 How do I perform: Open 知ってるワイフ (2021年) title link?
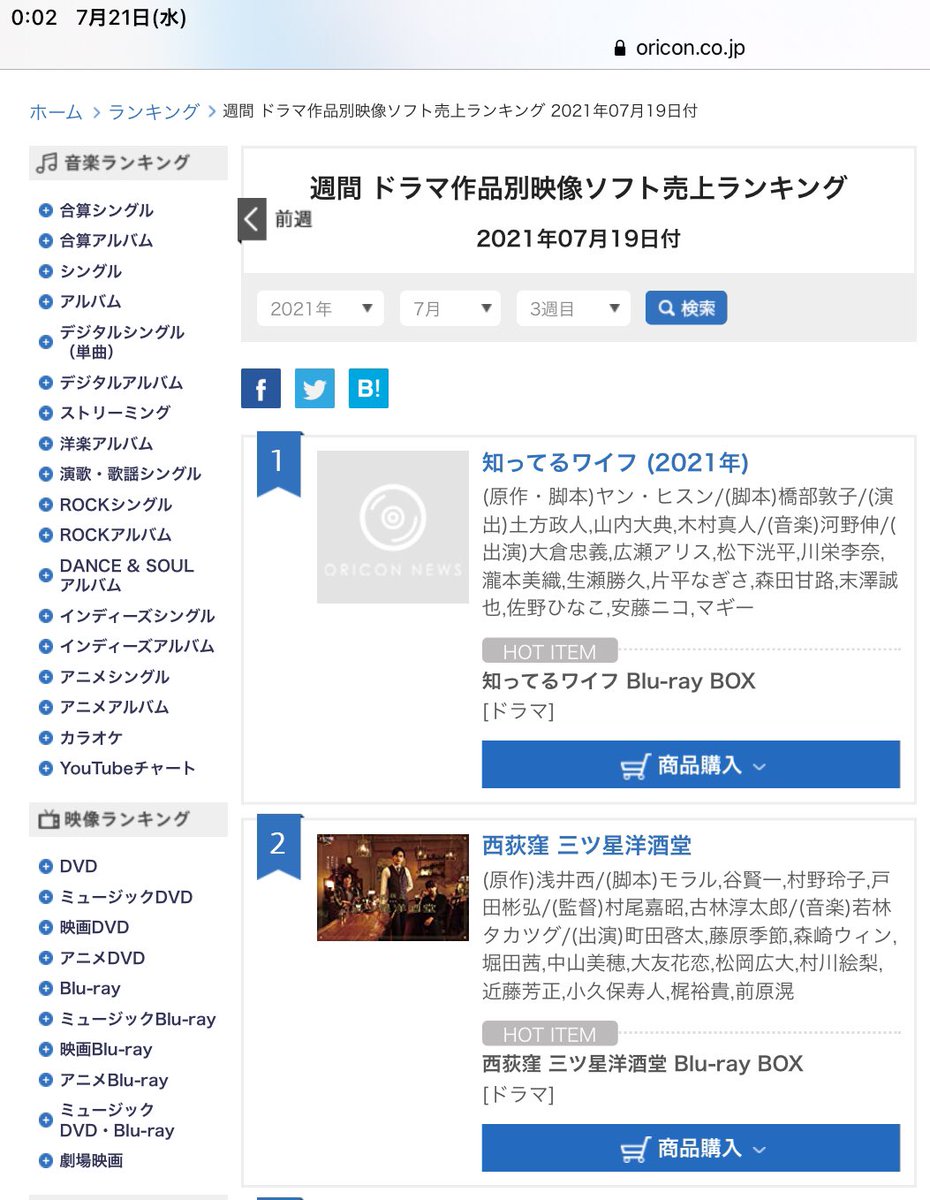point(615,462)
